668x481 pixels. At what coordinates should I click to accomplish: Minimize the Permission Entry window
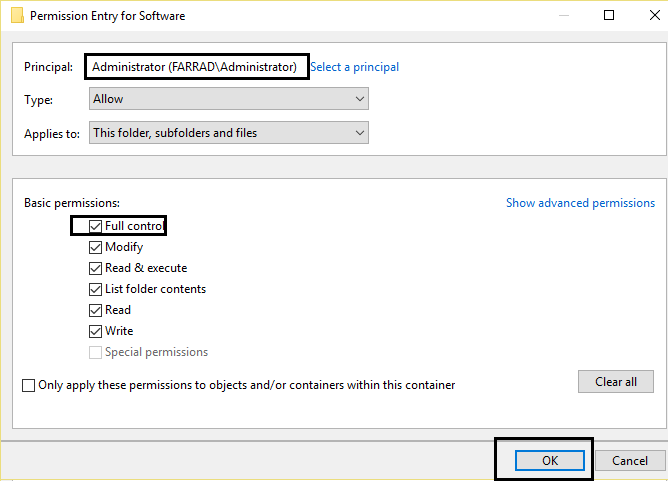pyautogui.click(x=564, y=16)
